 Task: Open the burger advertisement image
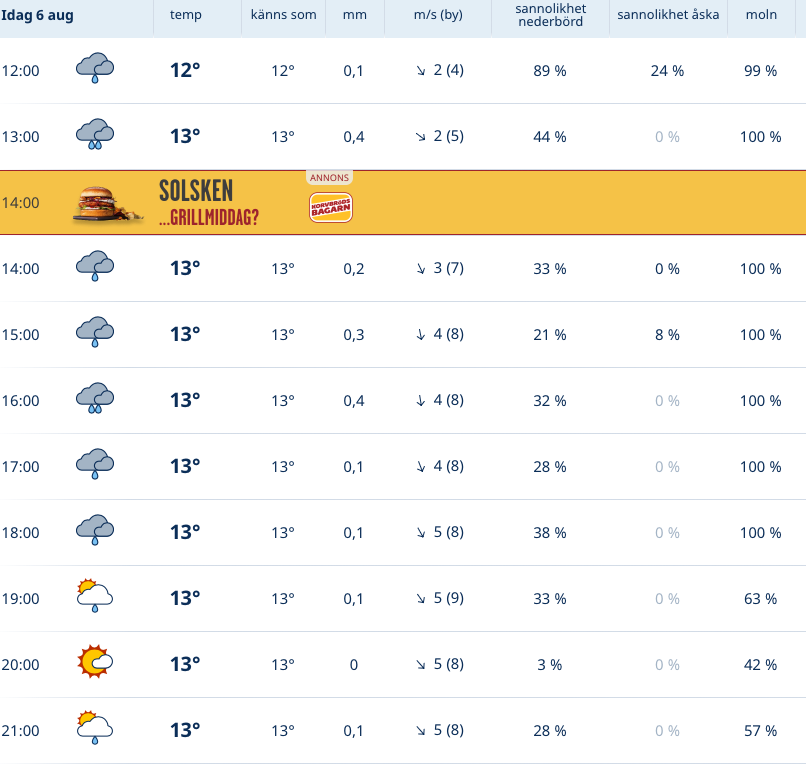pyautogui.click(x=107, y=204)
